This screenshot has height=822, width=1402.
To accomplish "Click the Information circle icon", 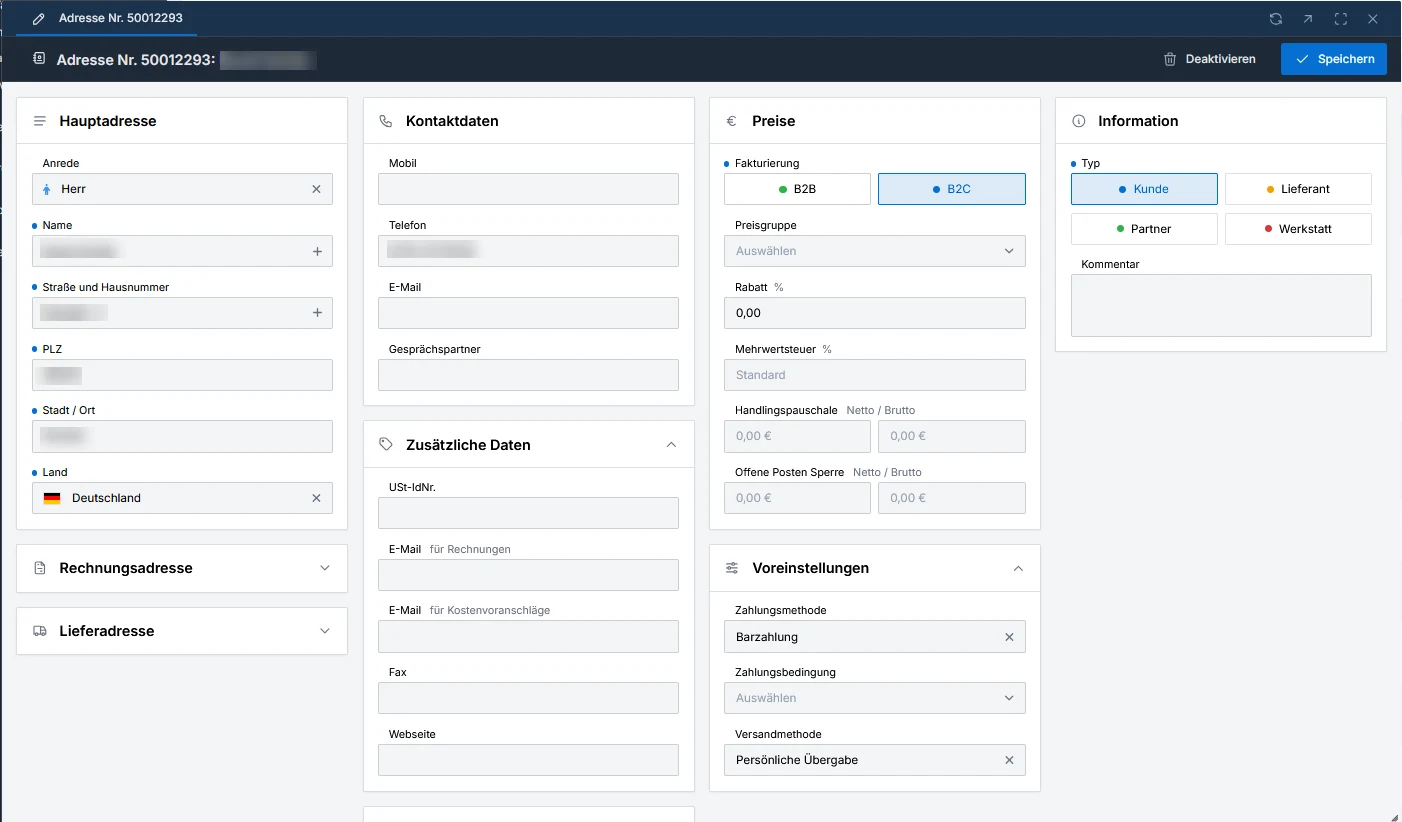I will coord(1079,121).
